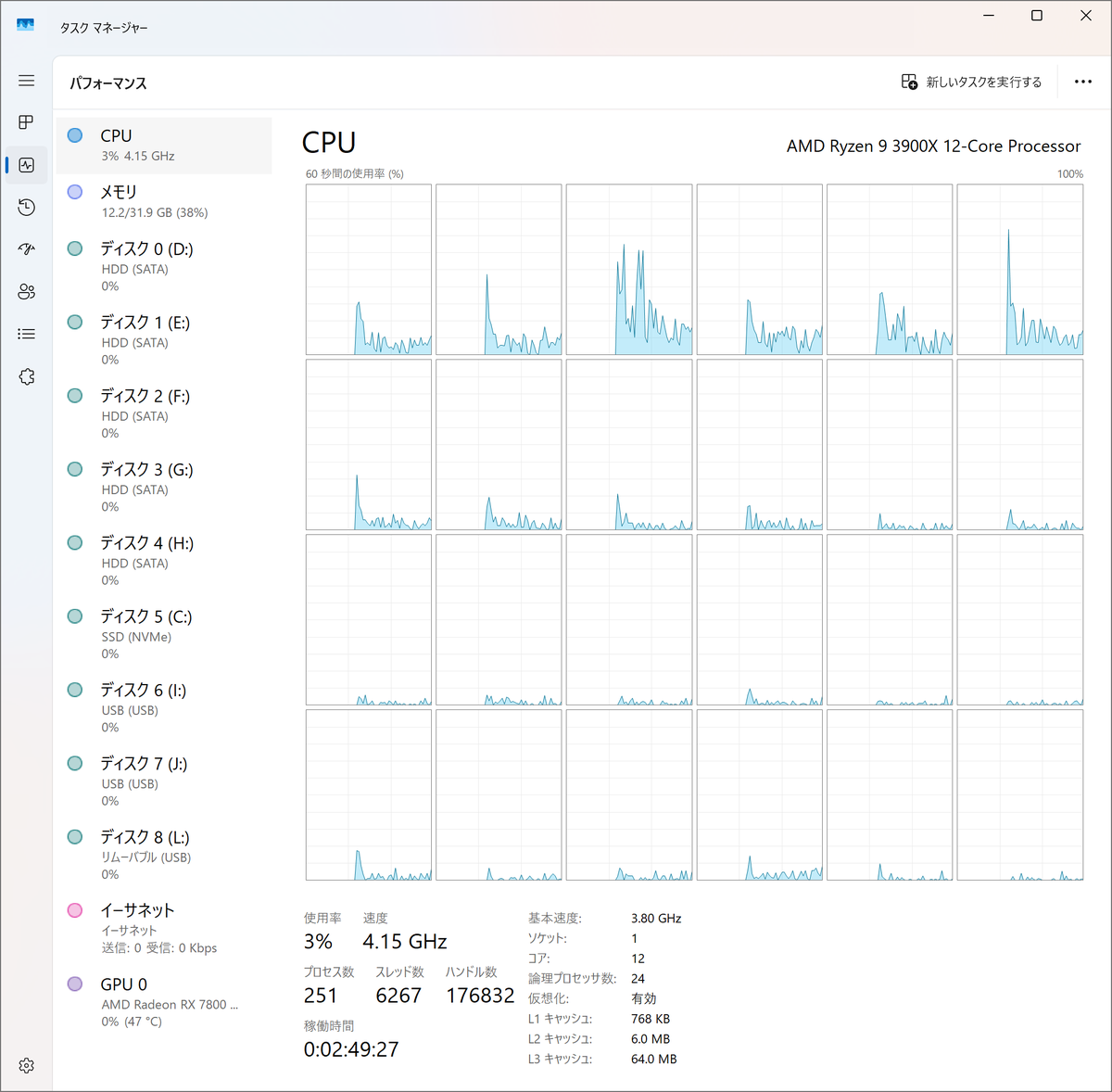1112x1092 pixels.
Task: Click the GPU 0 circle indicator
Action: (75, 984)
